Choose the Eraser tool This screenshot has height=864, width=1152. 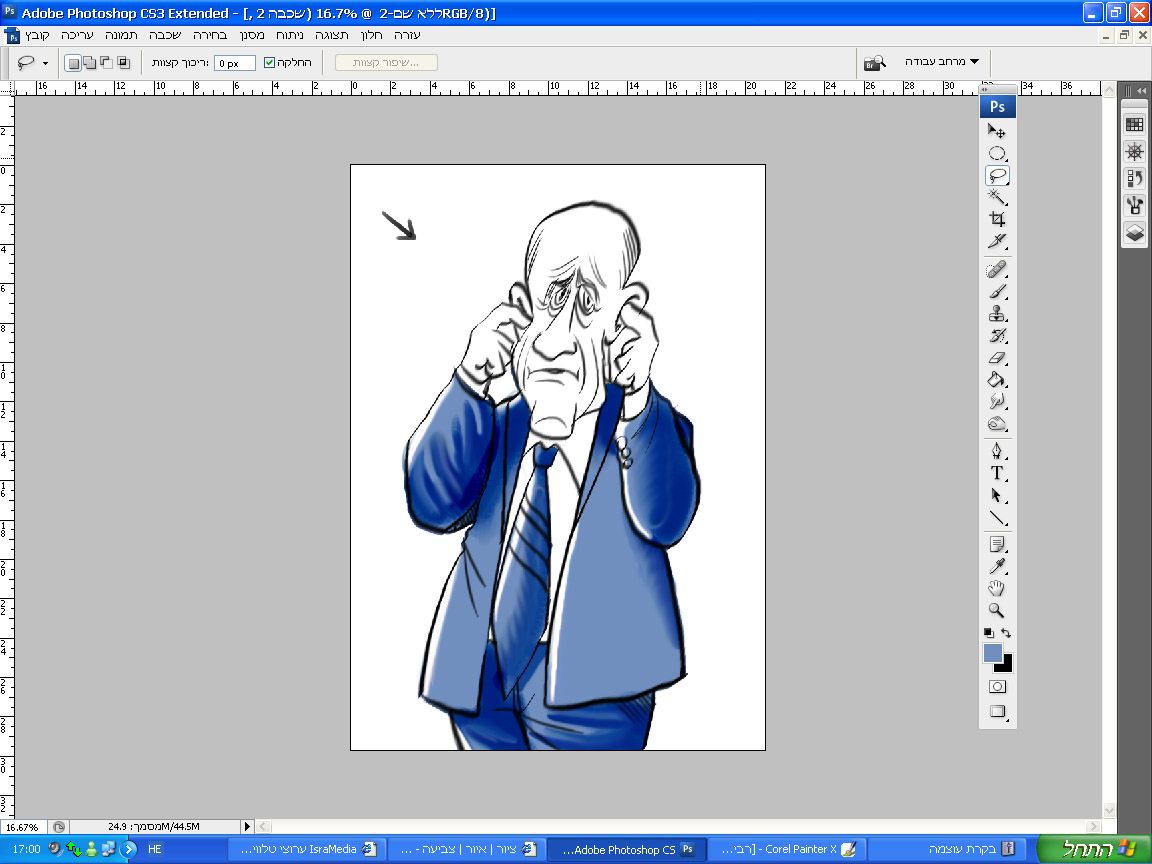tap(997, 358)
